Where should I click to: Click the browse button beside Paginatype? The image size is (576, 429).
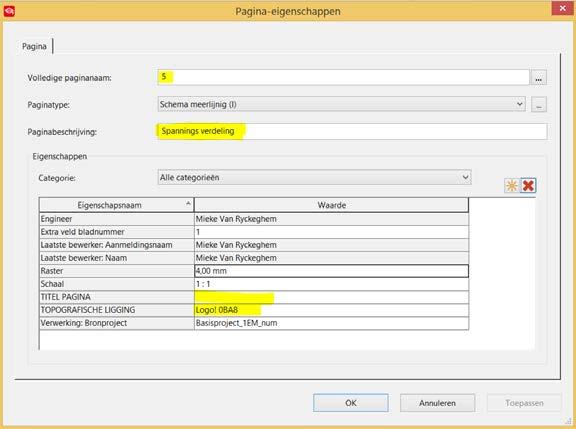point(539,105)
